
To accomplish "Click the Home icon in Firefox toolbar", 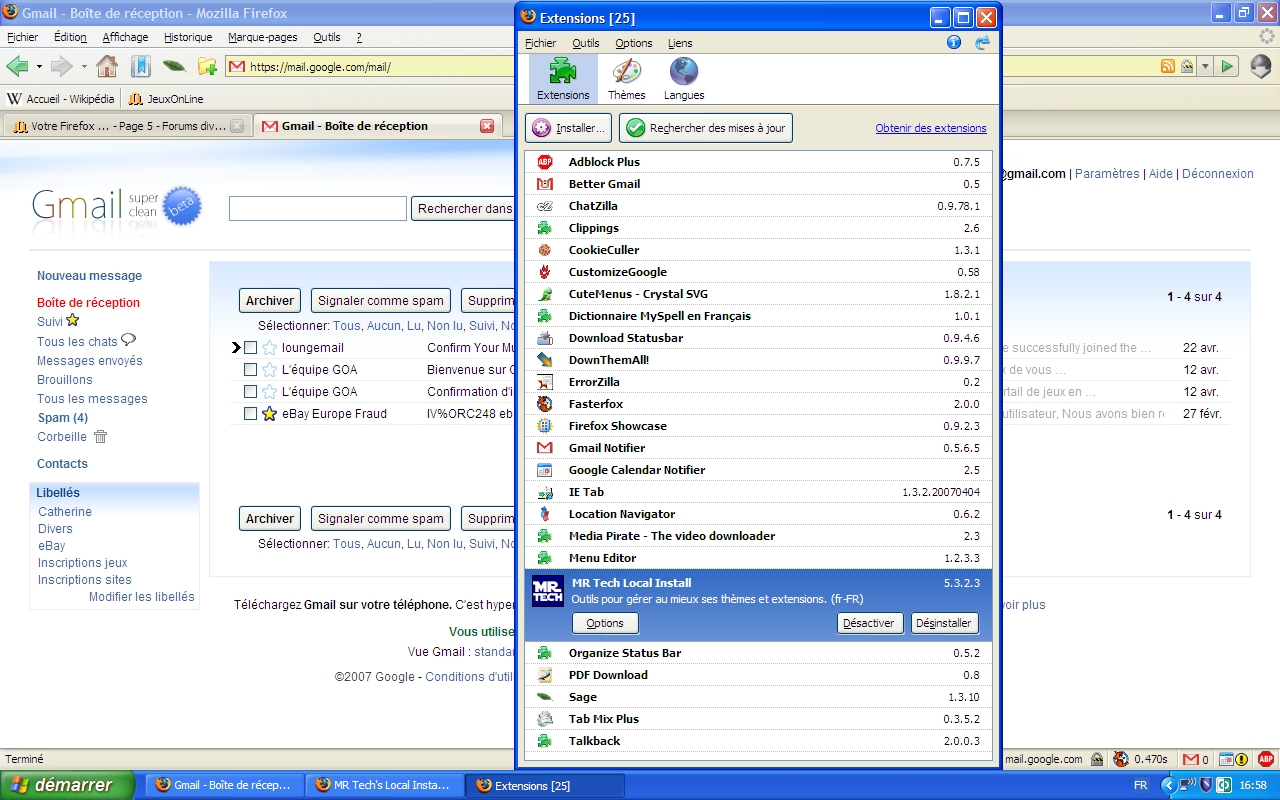I will pos(107,67).
